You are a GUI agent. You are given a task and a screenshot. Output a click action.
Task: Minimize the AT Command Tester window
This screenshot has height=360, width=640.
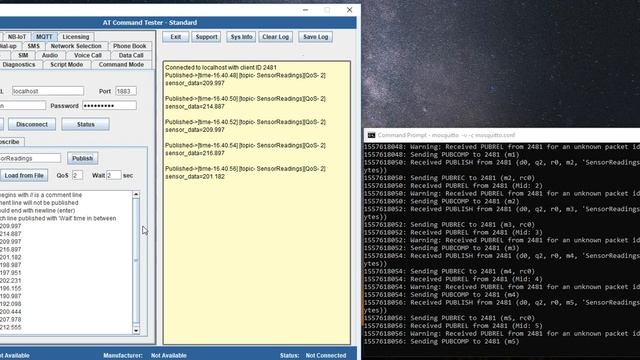[x=305, y=10]
